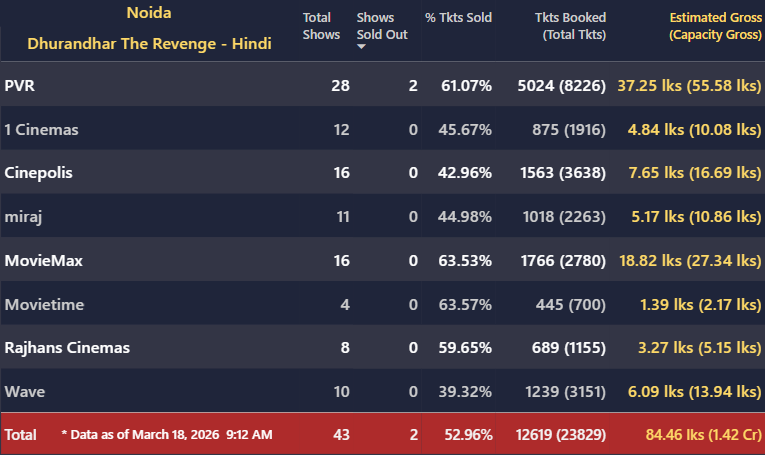Click the % Tkts Sold column header
Image resolution: width=765 pixels, height=455 pixels.
[x=458, y=18]
